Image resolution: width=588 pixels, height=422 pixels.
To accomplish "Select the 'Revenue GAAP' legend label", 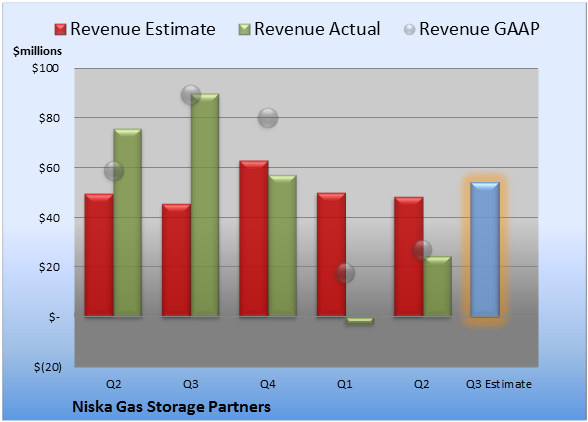I will click(x=479, y=29).
